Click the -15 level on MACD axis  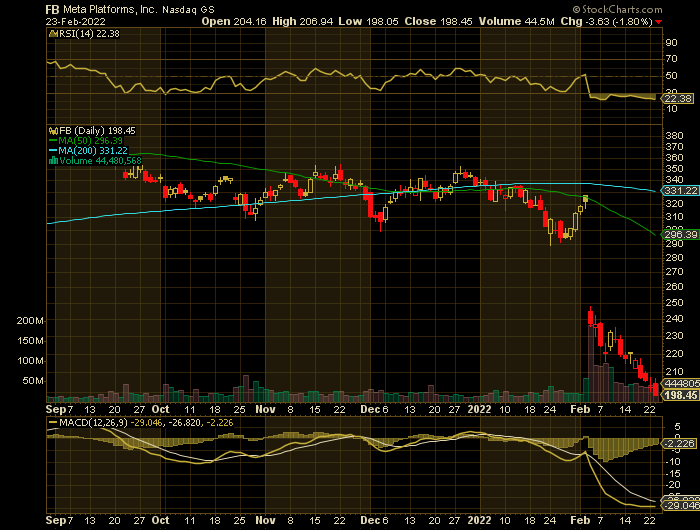(673, 474)
